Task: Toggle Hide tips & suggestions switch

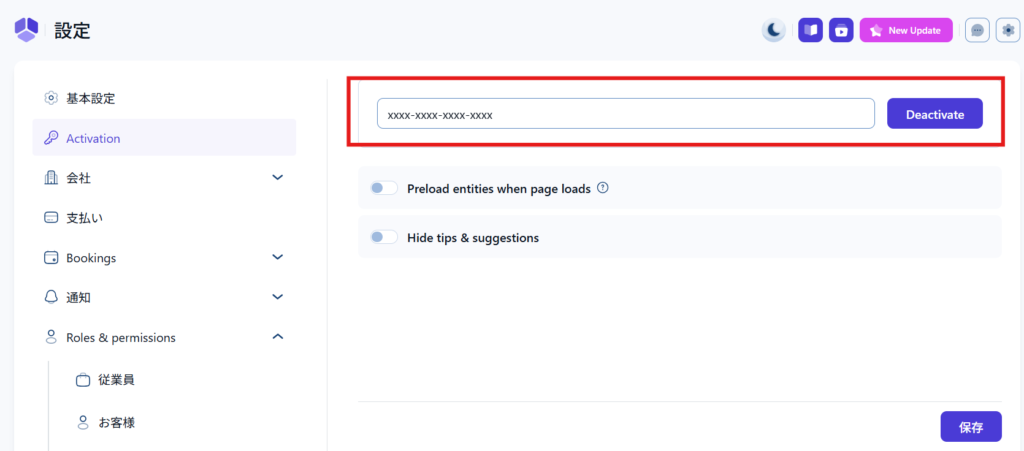Action: pos(384,237)
